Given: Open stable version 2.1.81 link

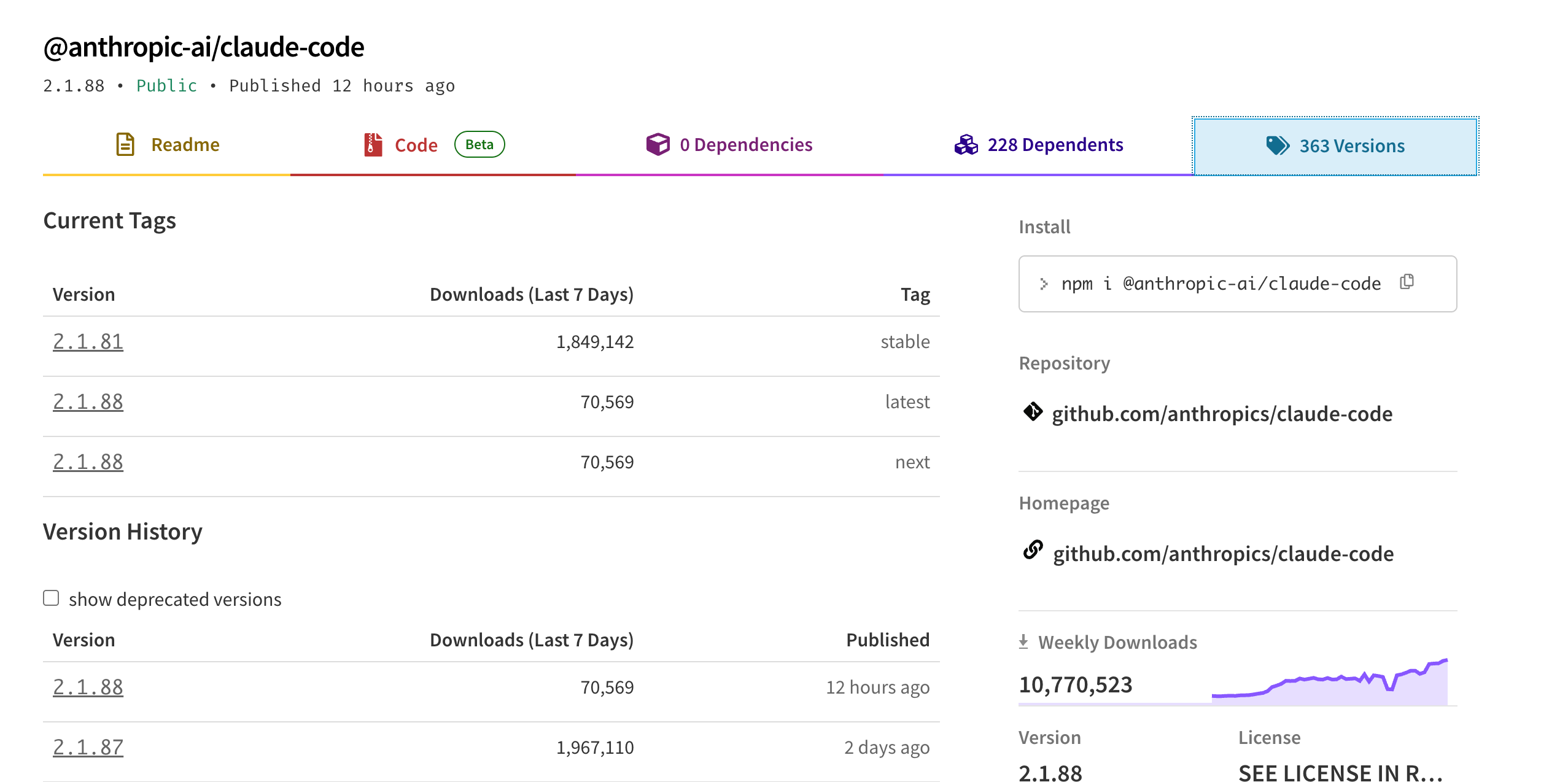Looking at the screenshot, I should 88,341.
